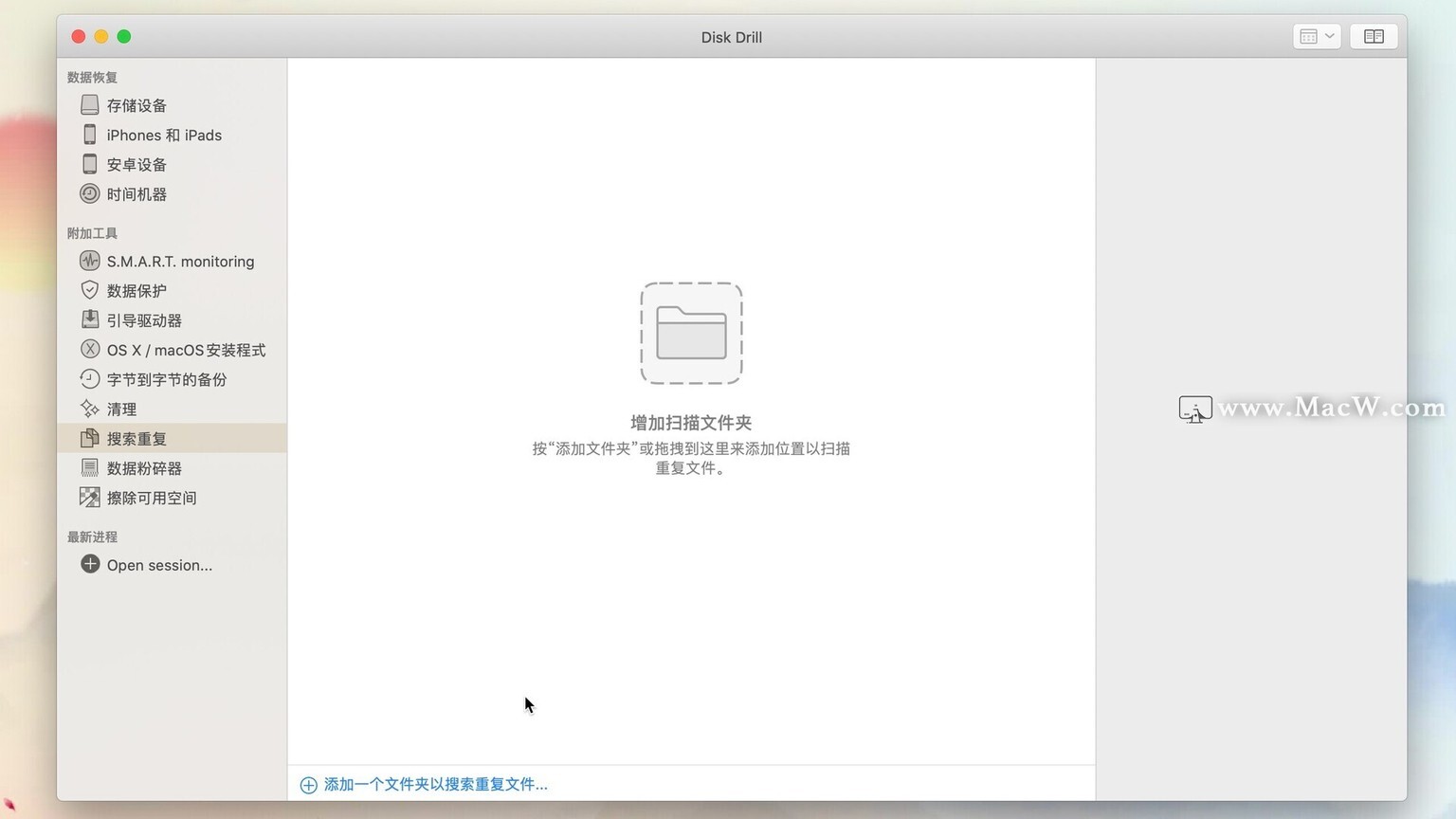Click the 清理 sparkle icon
Image resolution: width=1456 pixels, height=819 pixels.
coord(89,409)
